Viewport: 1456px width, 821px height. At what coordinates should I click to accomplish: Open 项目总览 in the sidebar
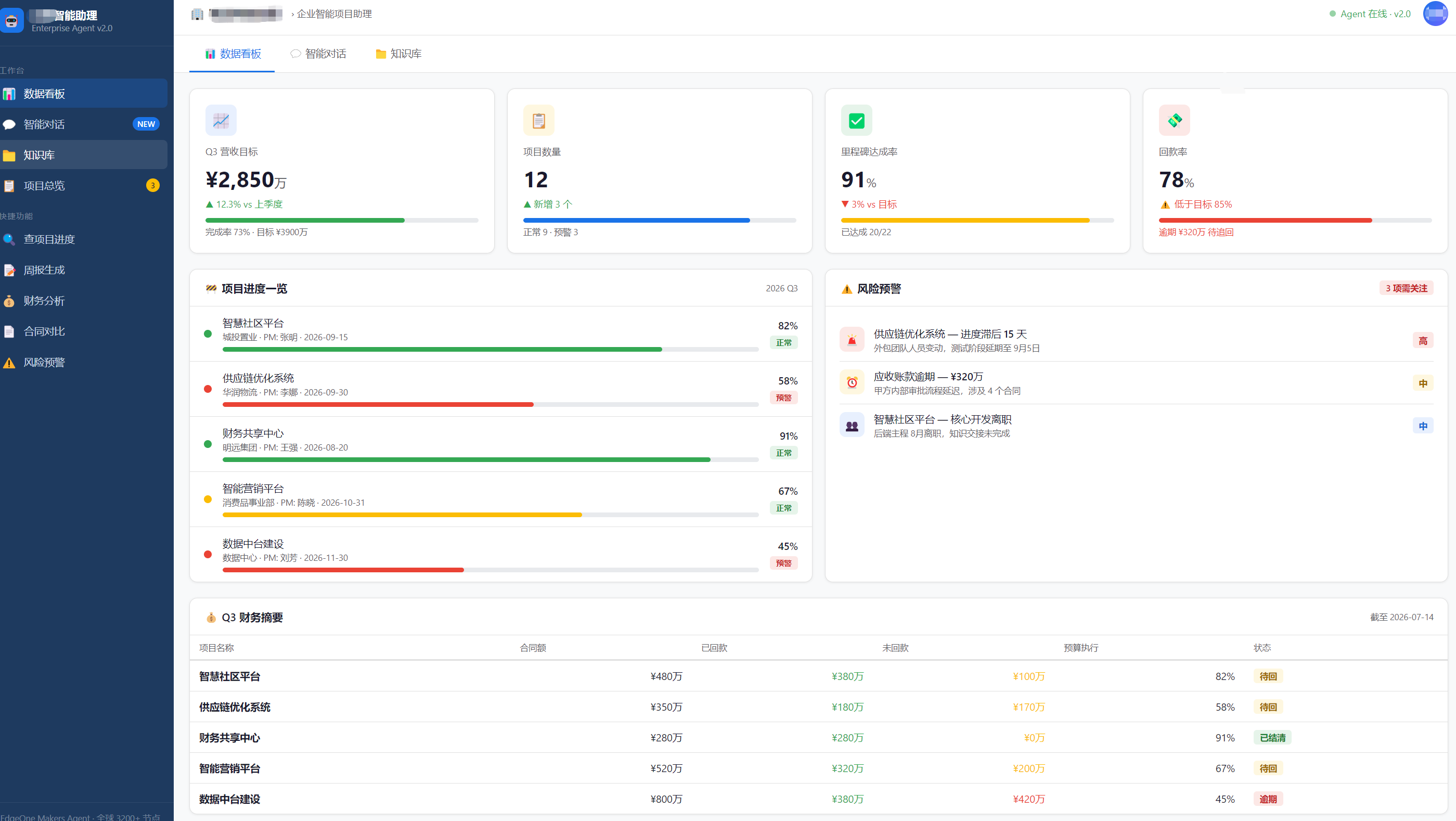pos(84,185)
